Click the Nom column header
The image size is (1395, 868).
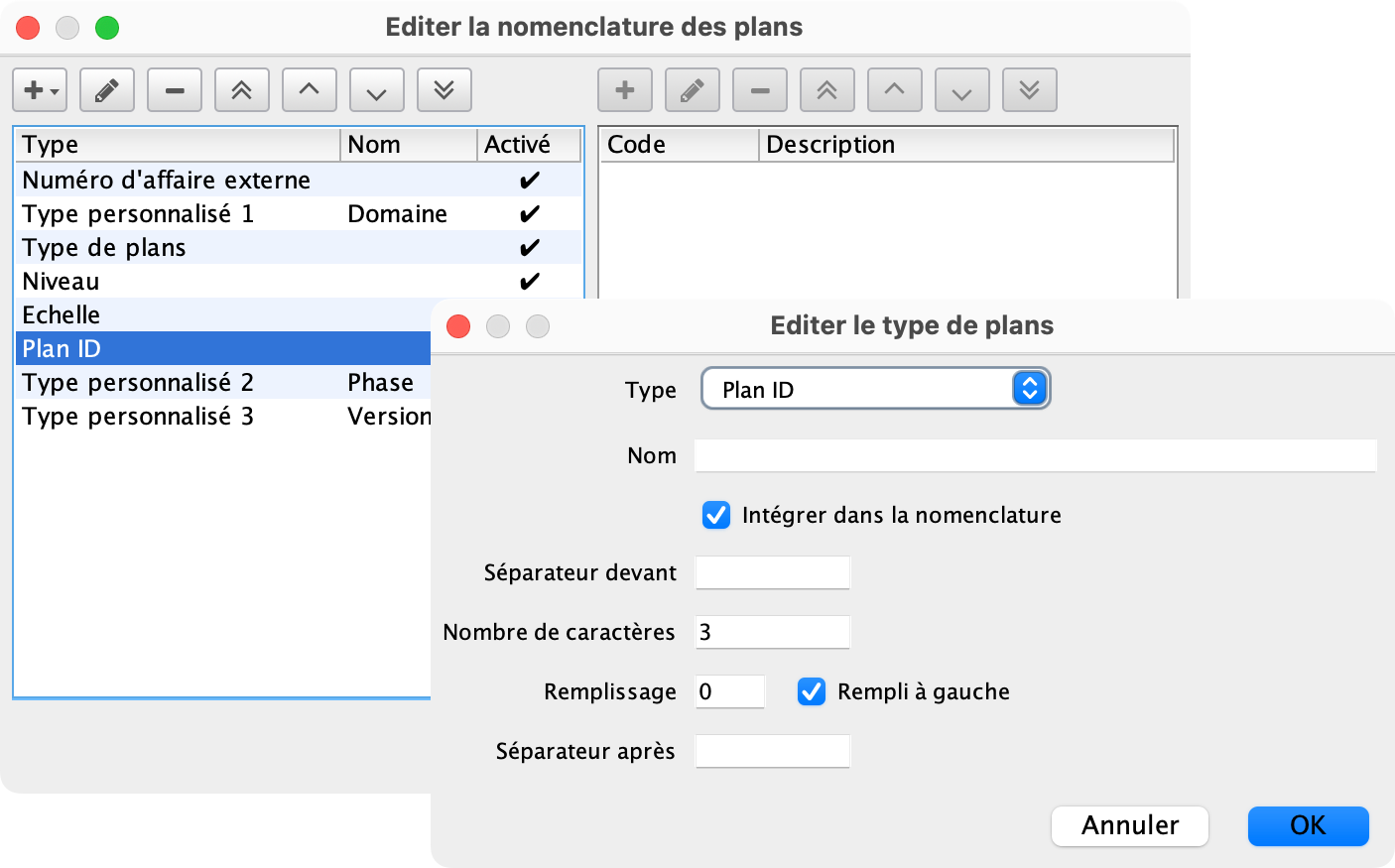point(409,145)
